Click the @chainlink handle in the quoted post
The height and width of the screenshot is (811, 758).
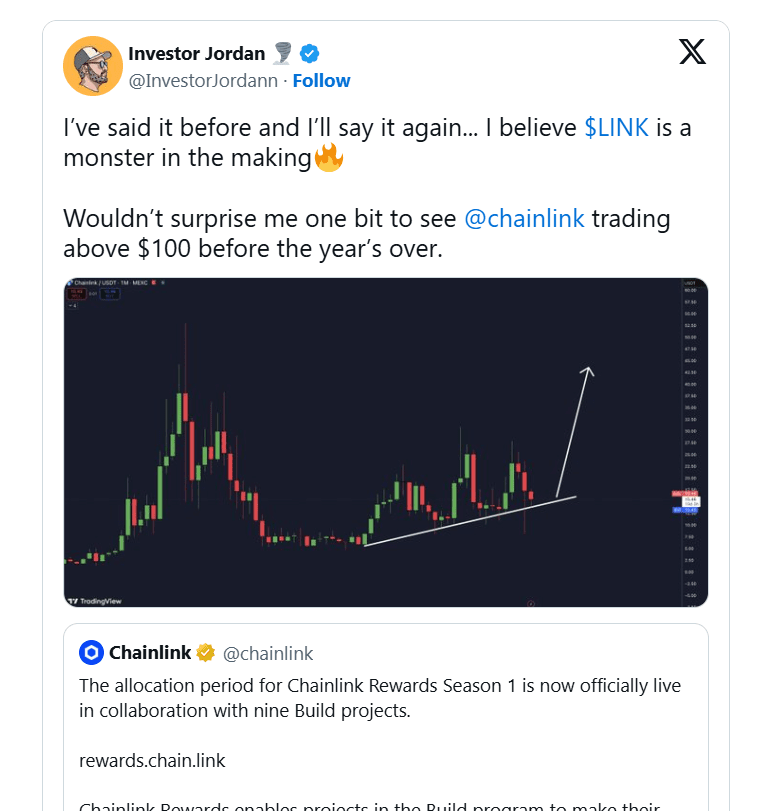click(x=267, y=653)
